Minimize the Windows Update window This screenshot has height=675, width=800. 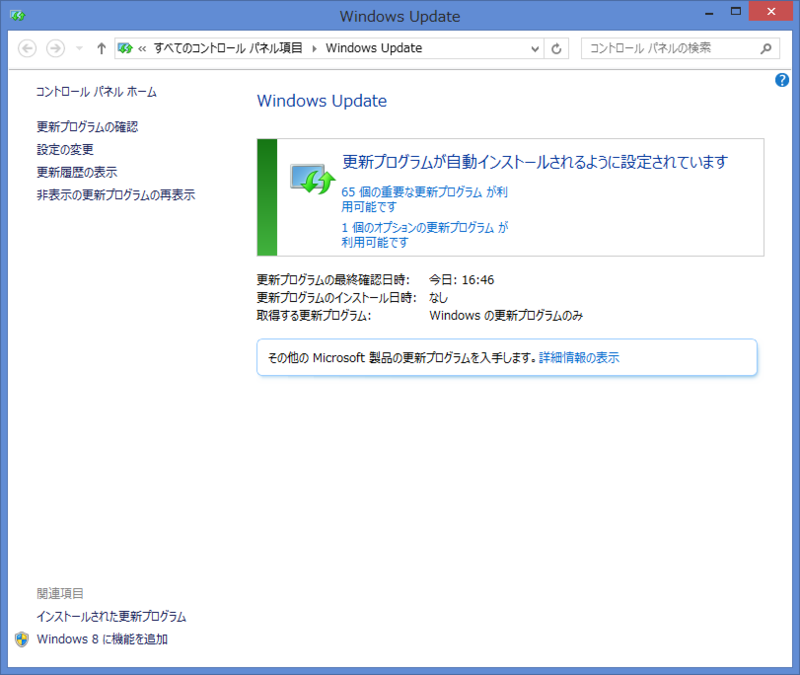(x=709, y=12)
